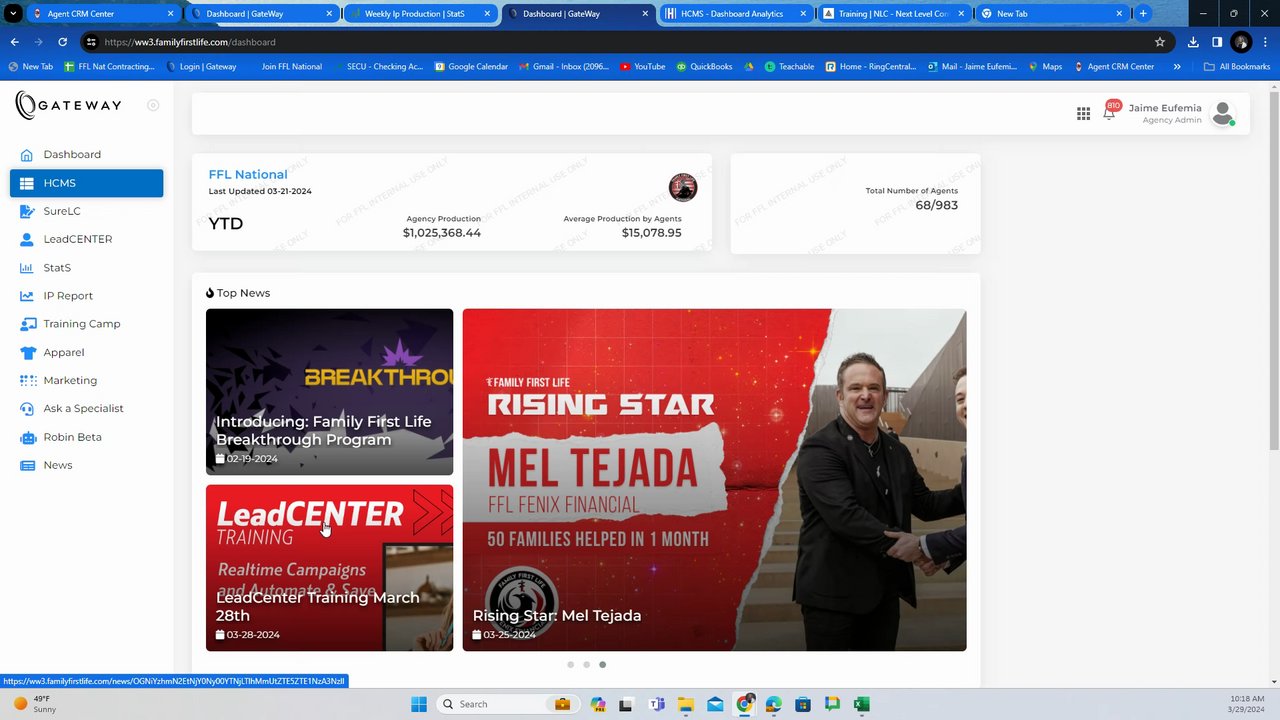Click the page vertical scrollbar

click(x=1274, y=270)
